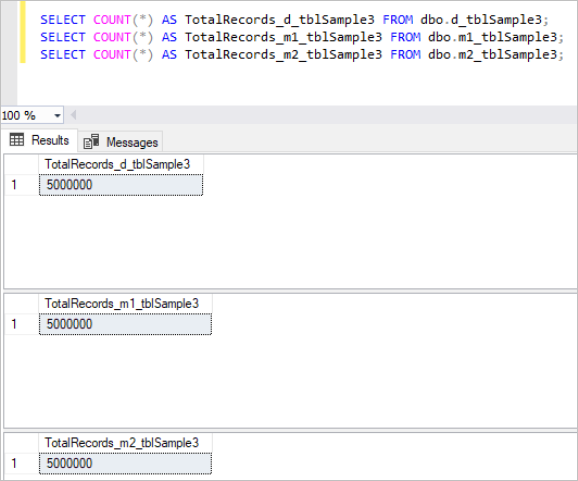Viewport: 578px width, 481px height.
Task: Click the zoom percentage text field
Action: click(27, 116)
